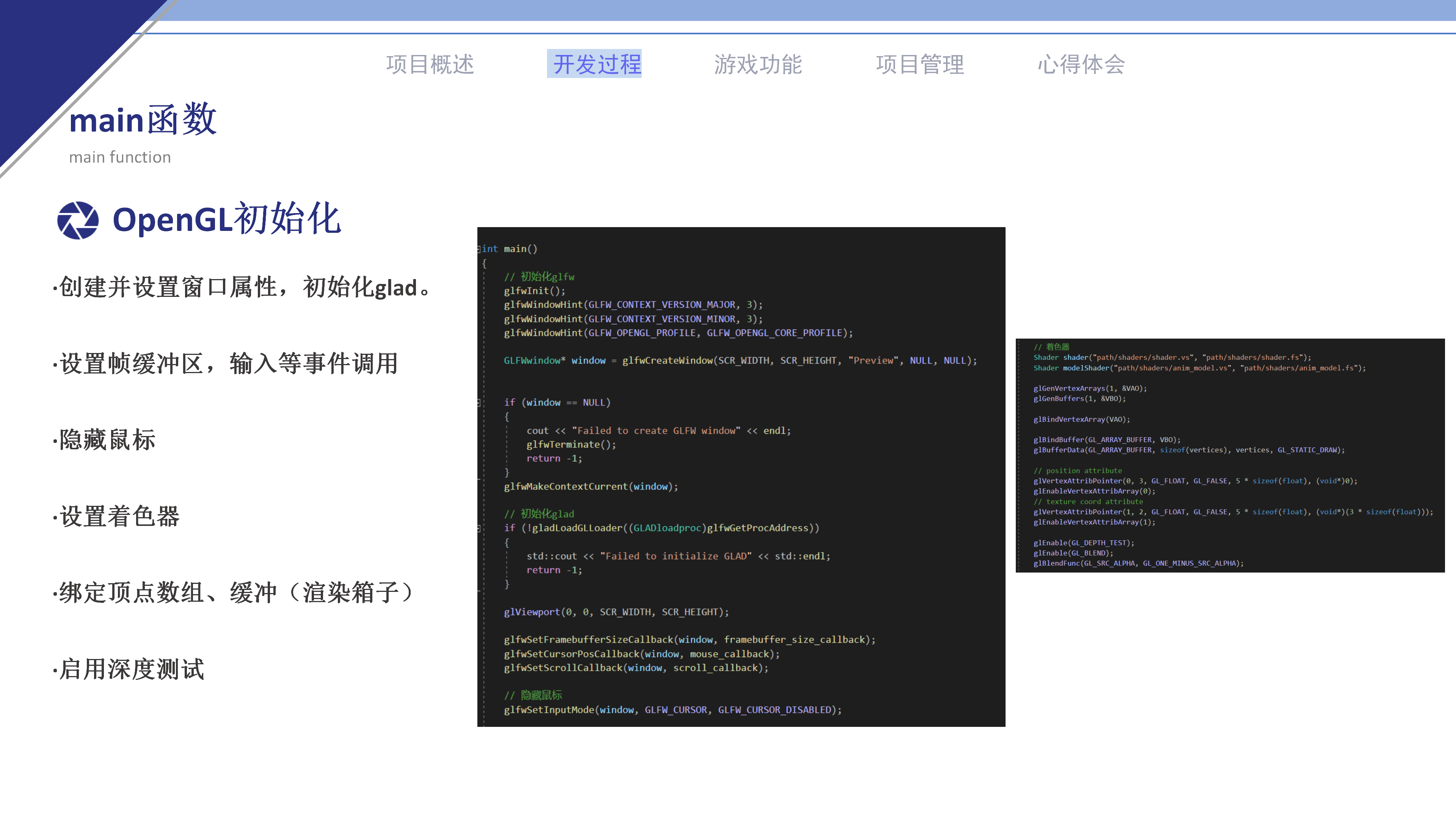Open the 项目管理 section
Screen dimensions: 1456x819
tap(920, 64)
